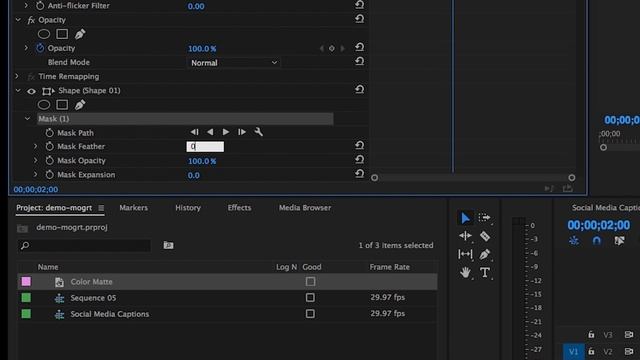Select pink label swatch of Color Matte
Image resolution: width=640 pixels, height=360 pixels.
click(x=26, y=281)
